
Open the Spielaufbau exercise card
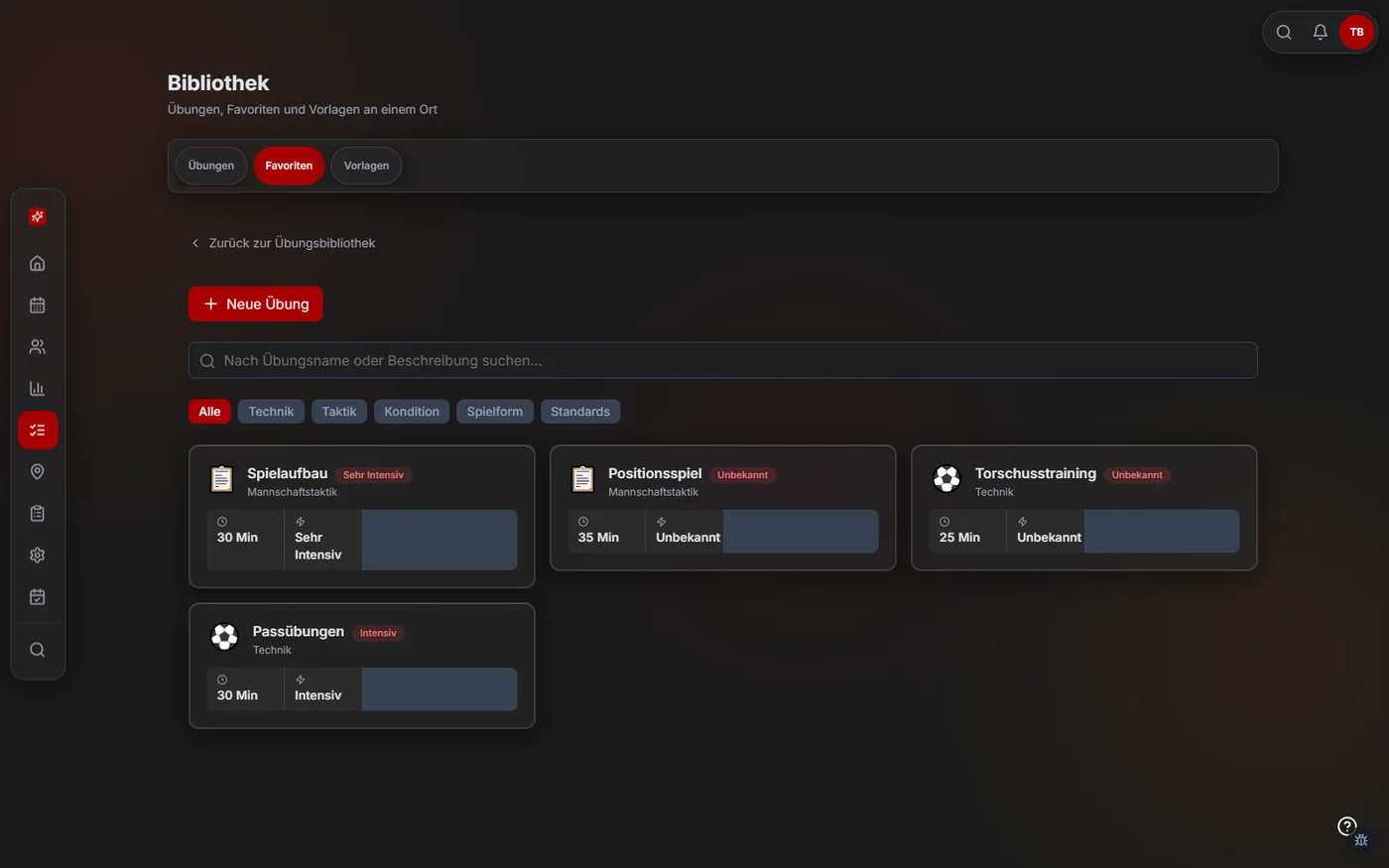[x=362, y=517]
